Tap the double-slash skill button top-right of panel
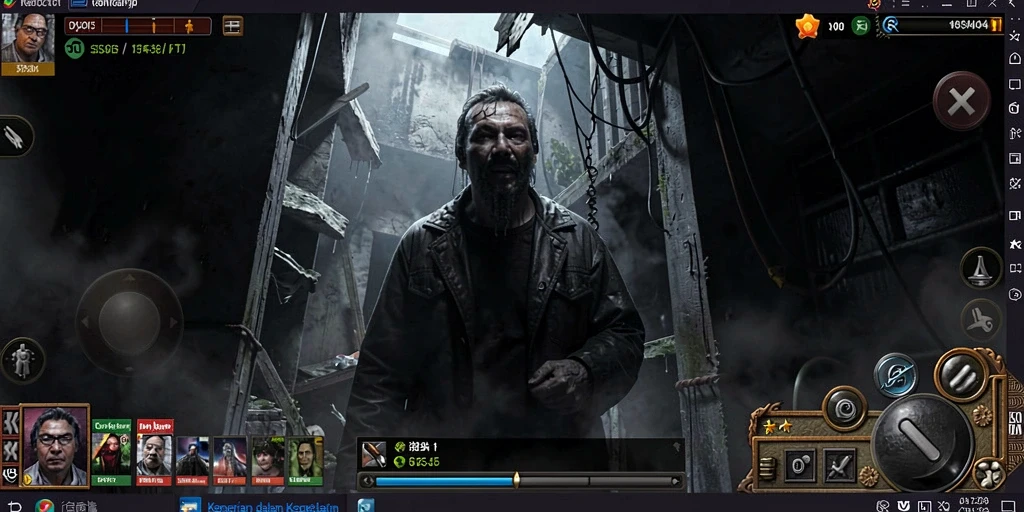This screenshot has height=512, width=1024. coord(961,375)
